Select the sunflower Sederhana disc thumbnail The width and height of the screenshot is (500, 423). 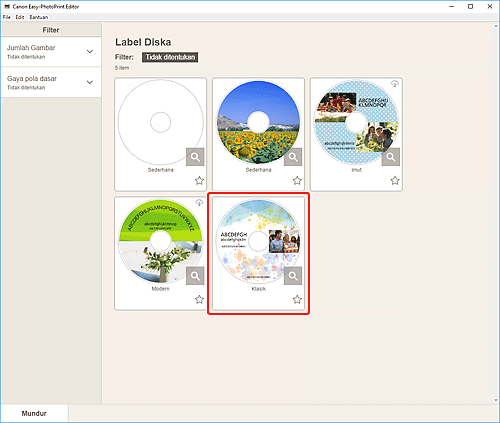click(x=258, y=122)
